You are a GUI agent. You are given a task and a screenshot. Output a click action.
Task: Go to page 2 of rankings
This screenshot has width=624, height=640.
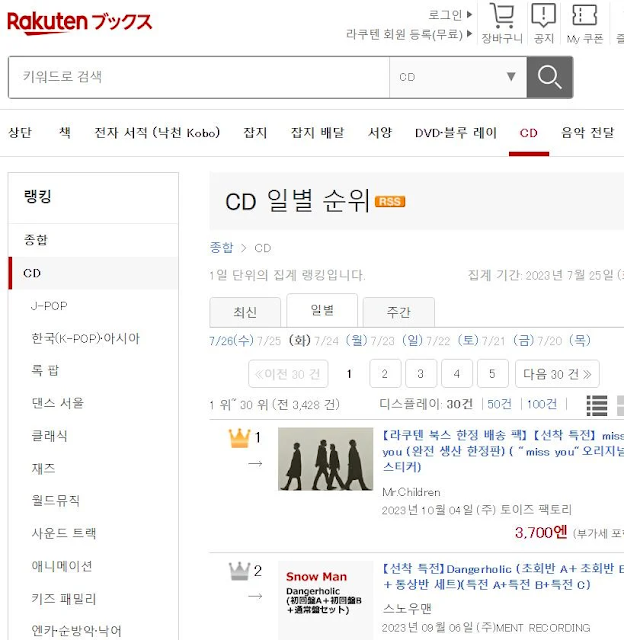(385, 373)
